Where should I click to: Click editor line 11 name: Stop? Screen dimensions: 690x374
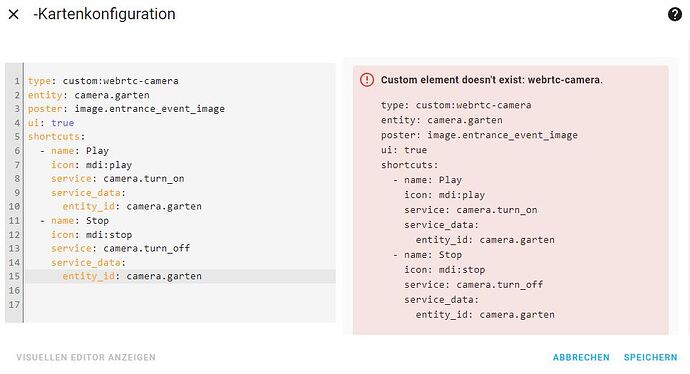[x=74, y=220]
